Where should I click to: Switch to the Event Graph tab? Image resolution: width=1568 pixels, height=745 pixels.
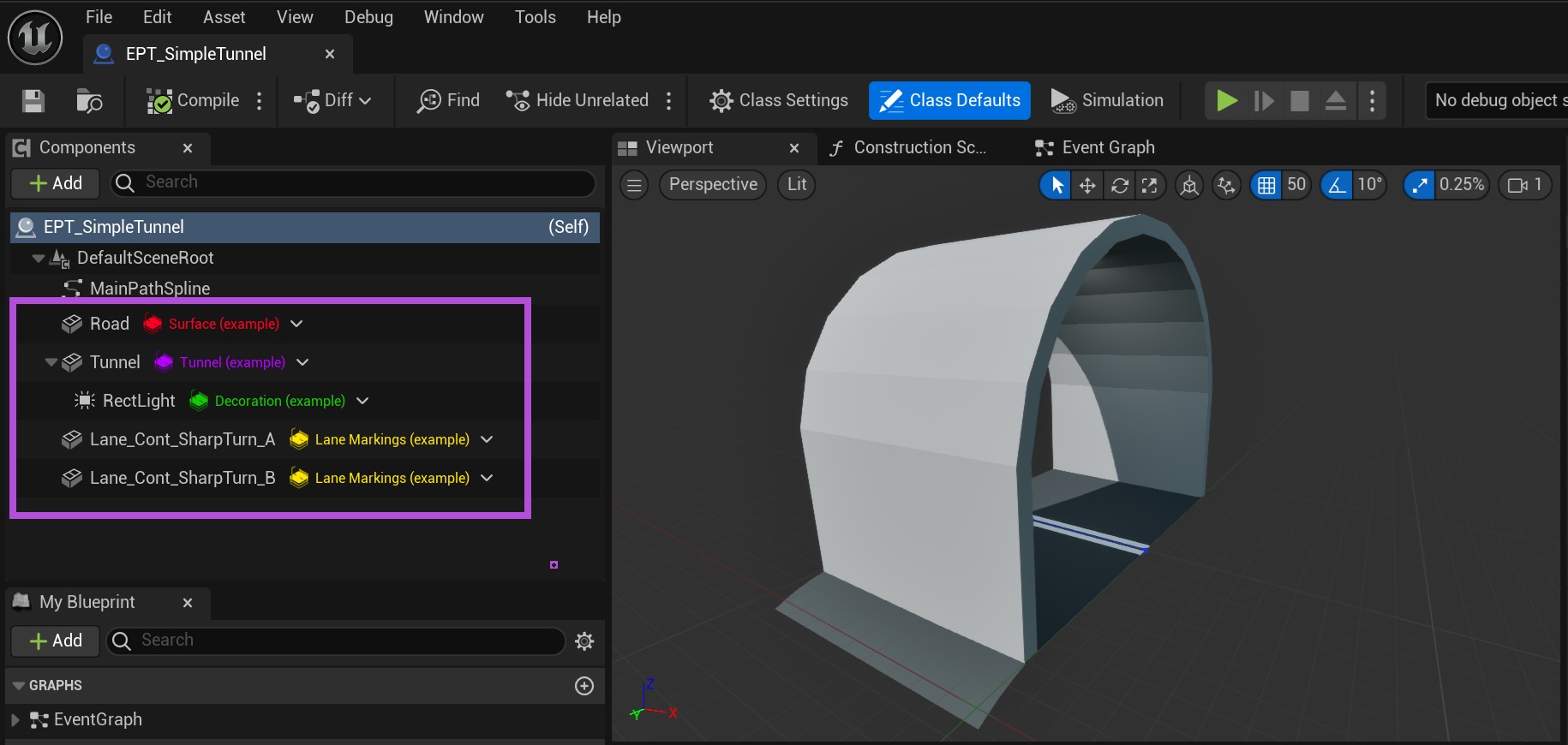coord(1095,147)
